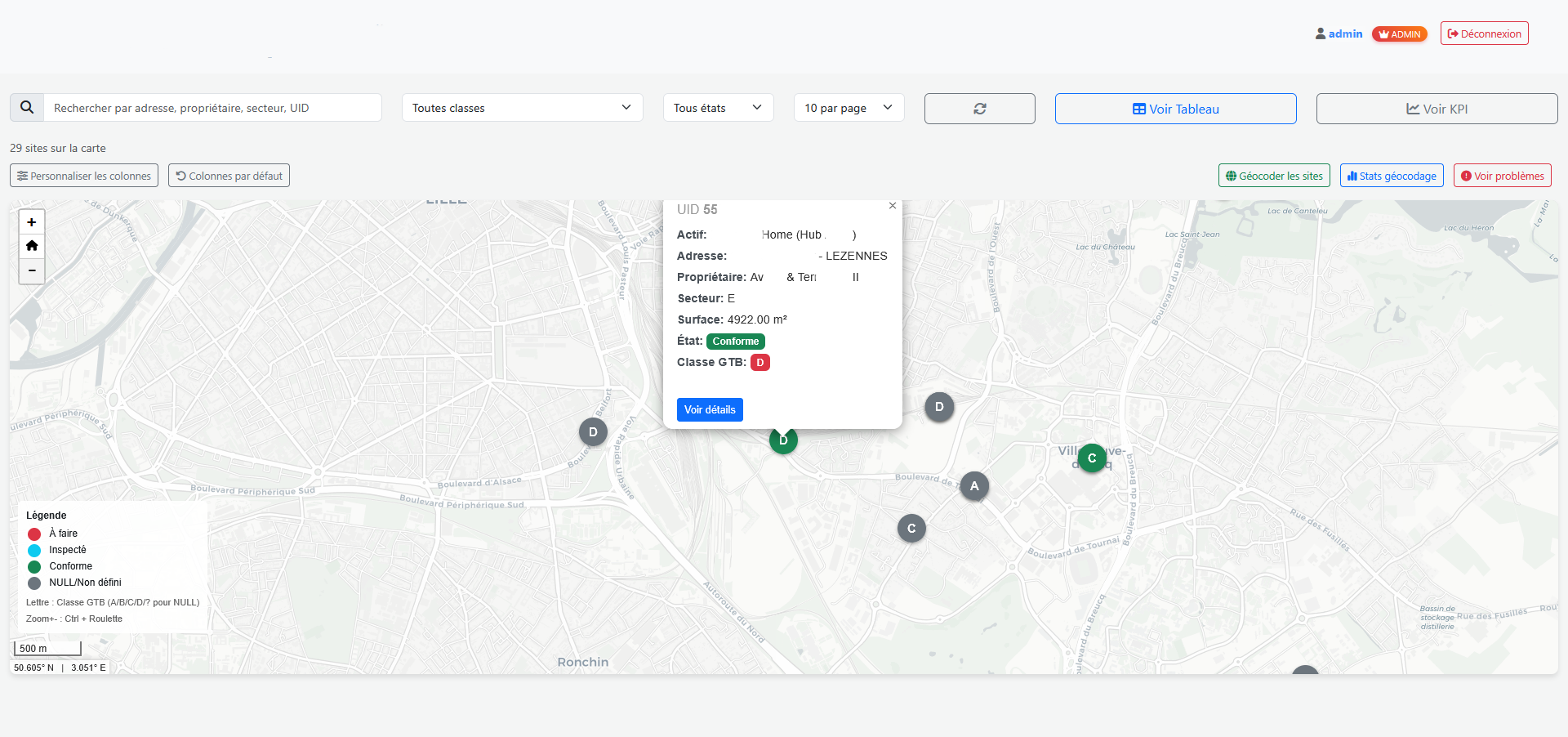Open the Toutes classes dropdown
Image resolution: width=1568 pixels, height=737 pixels.
pos(522,108)
